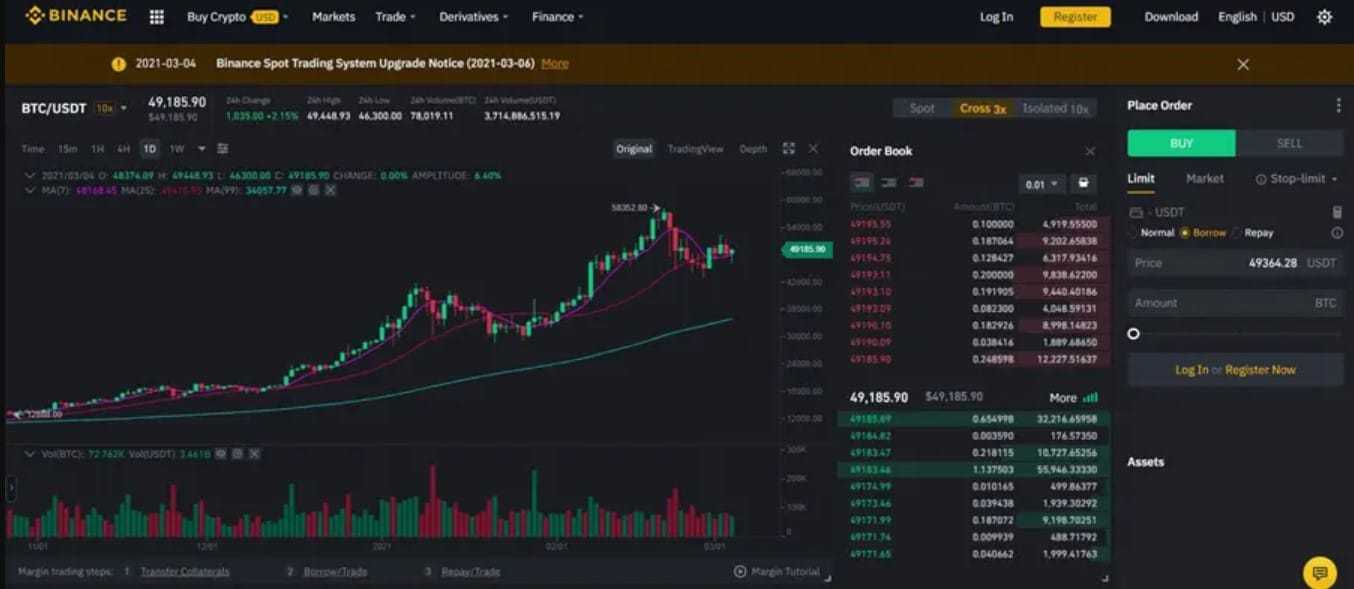Select the Normal order mode radio
This screenshot has width=1354, height=589.
click(x=1133, y=233)
